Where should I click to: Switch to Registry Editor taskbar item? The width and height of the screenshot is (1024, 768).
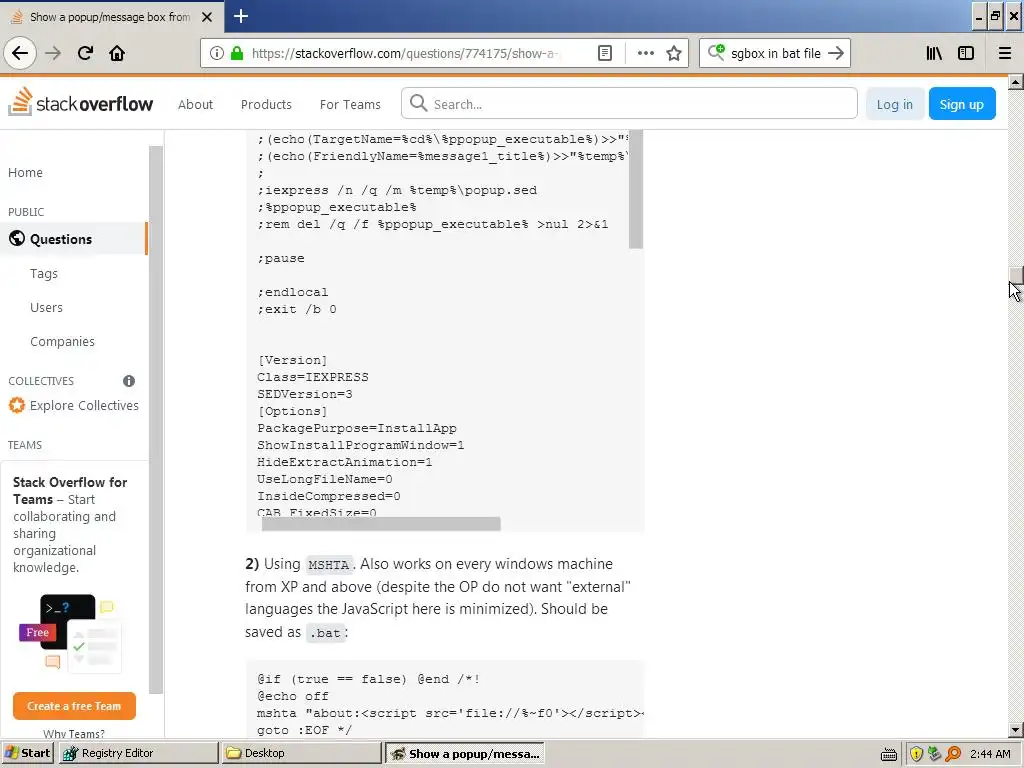coord(138,753)
